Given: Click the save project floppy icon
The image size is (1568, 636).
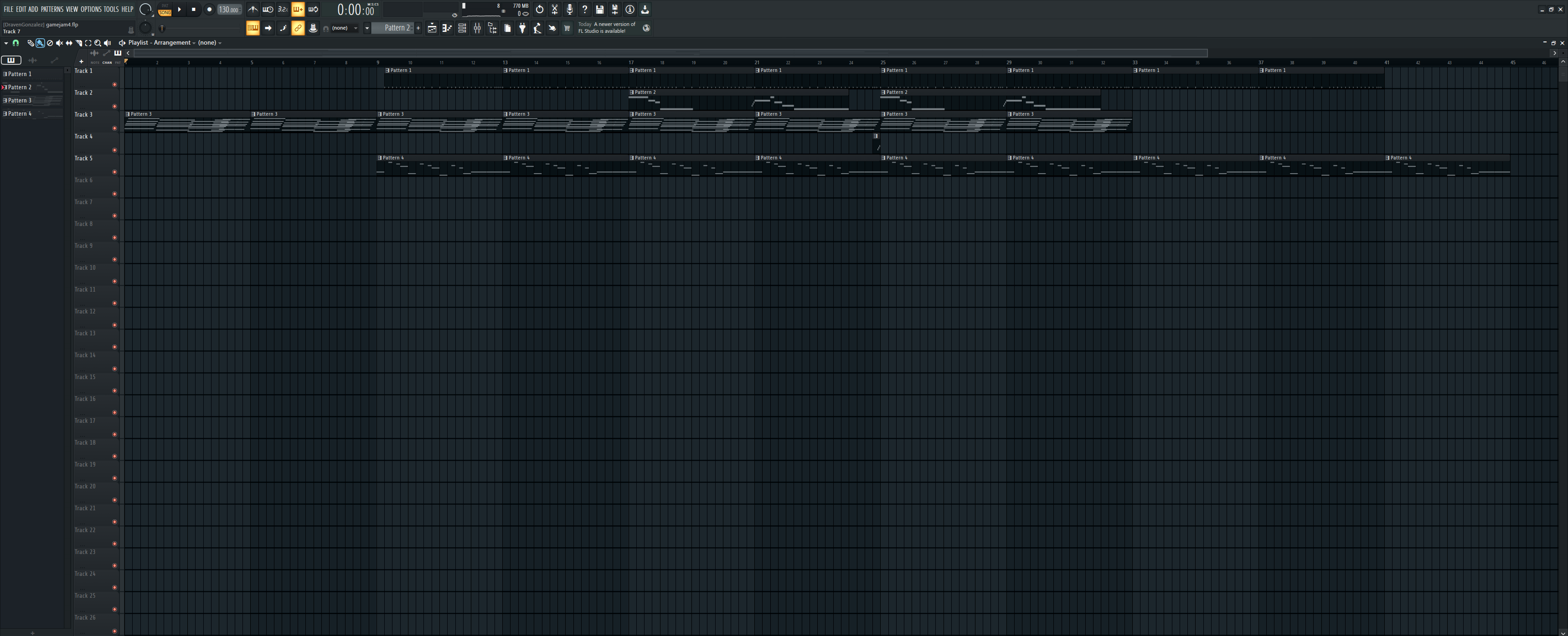Looking at the screenshot, I should click(x=599, y=9).
